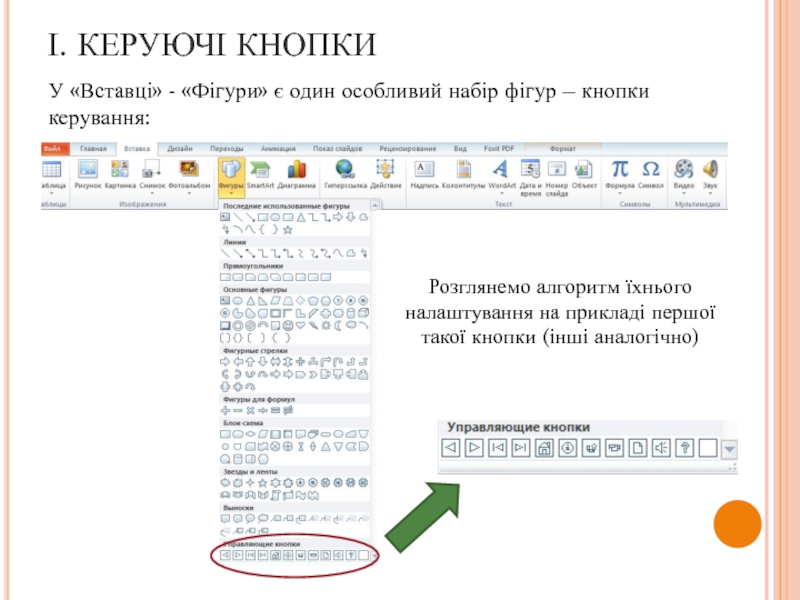Screen dimensions: 800x600
Task: Pick the five-point star in recent shapes
Action: click(288, 230)
